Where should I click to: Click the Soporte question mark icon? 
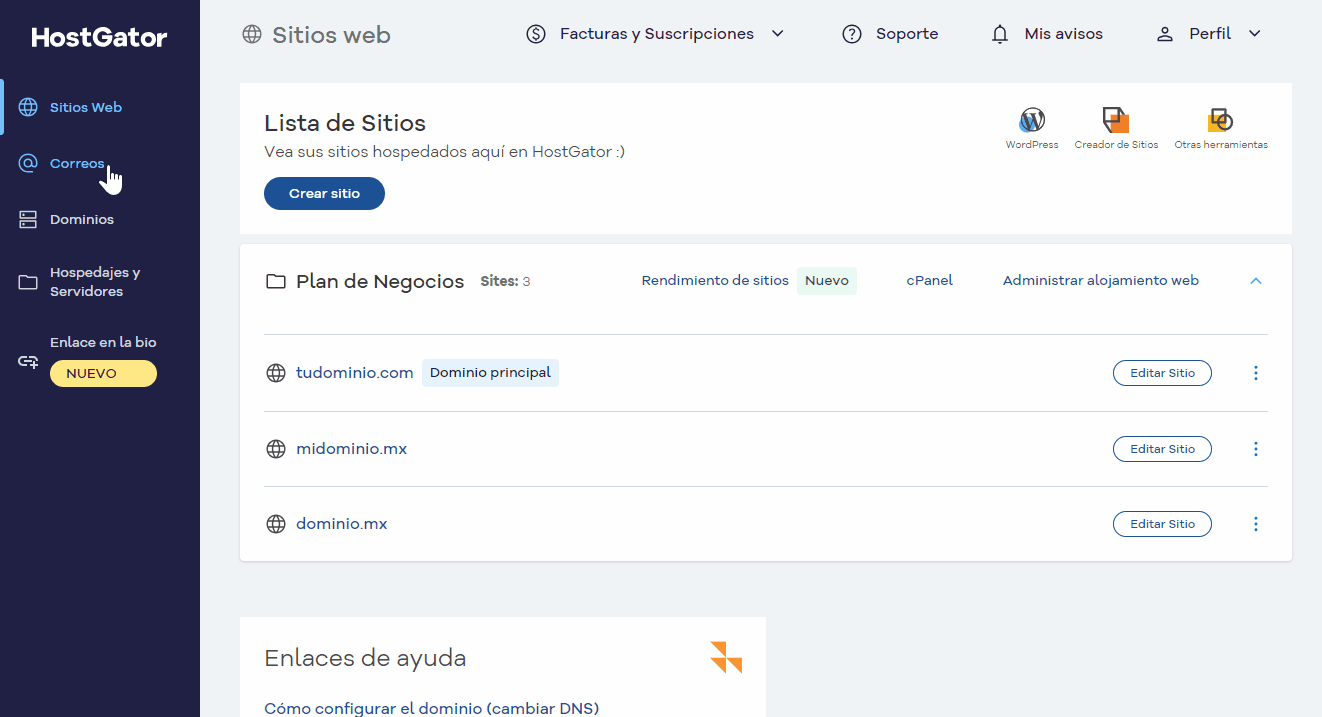point(852,34)
